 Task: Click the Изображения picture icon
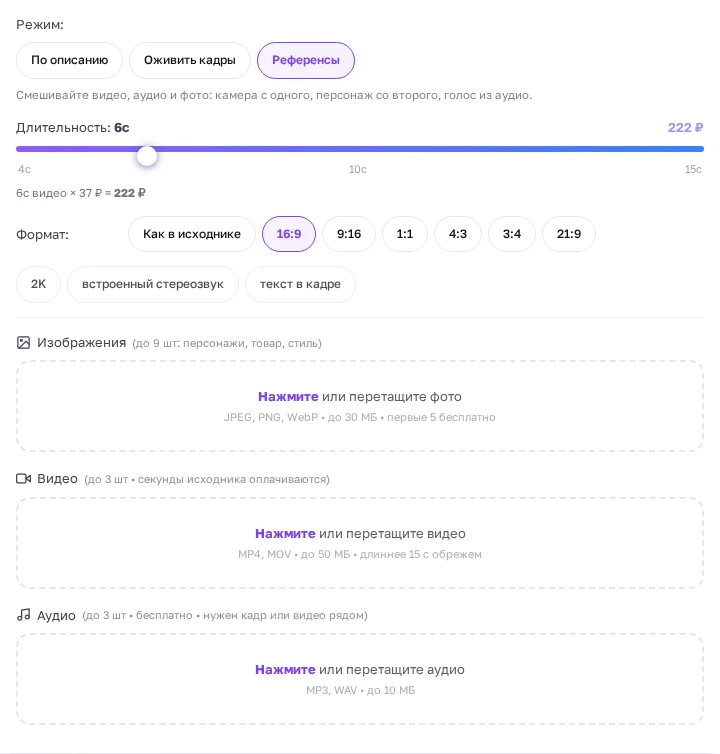tap(23, 342)
